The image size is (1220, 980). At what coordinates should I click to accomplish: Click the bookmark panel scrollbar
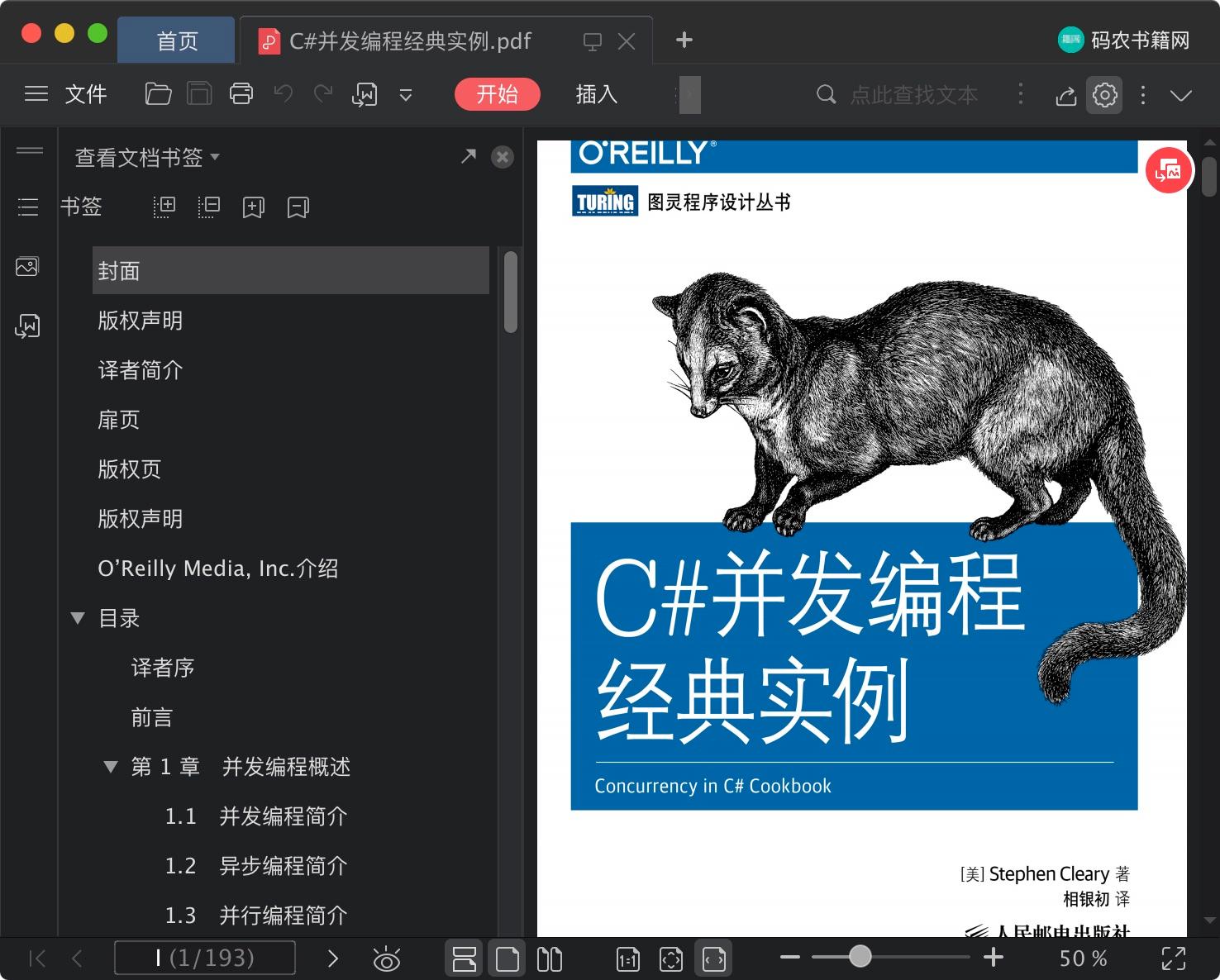point(511,292)
